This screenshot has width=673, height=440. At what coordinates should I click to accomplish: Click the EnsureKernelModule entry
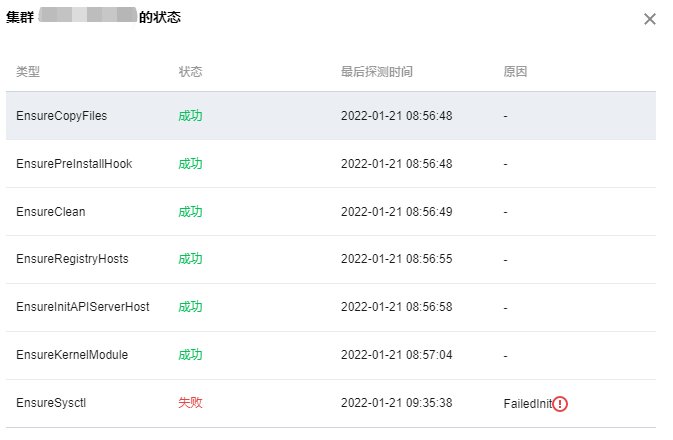(72, 355)
